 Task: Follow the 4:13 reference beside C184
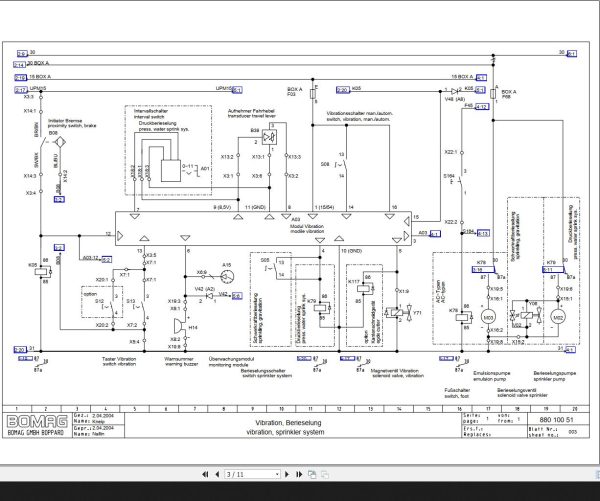click(483, 233)
